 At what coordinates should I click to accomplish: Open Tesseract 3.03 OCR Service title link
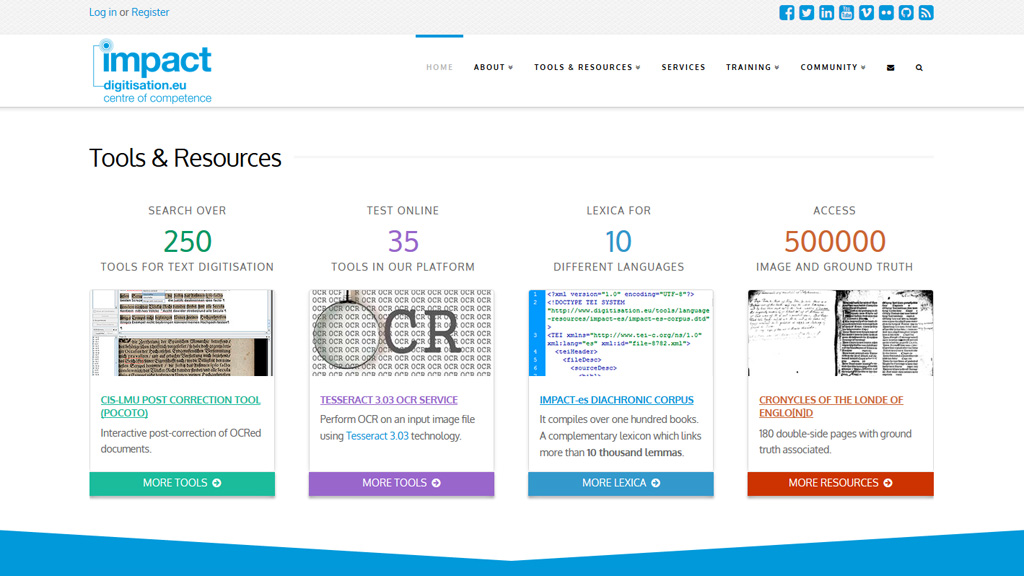(389, 400)
